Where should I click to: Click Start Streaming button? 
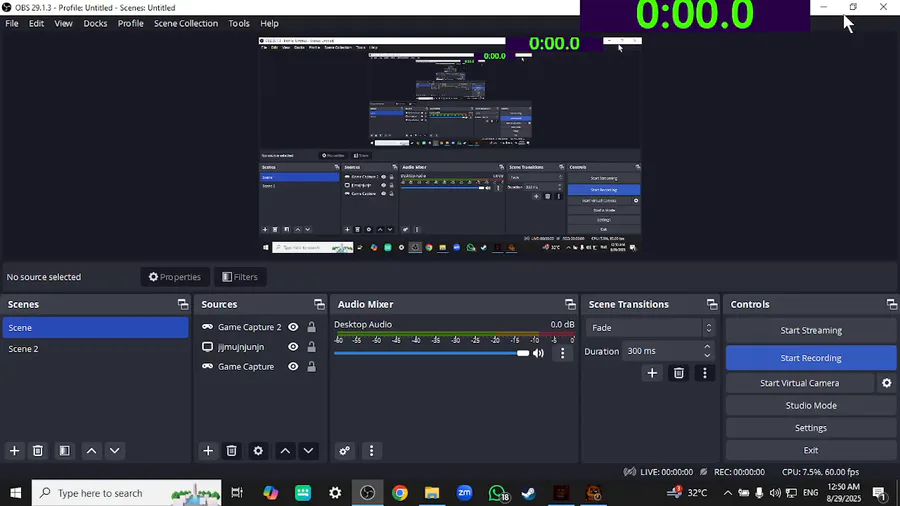point(811,330)
